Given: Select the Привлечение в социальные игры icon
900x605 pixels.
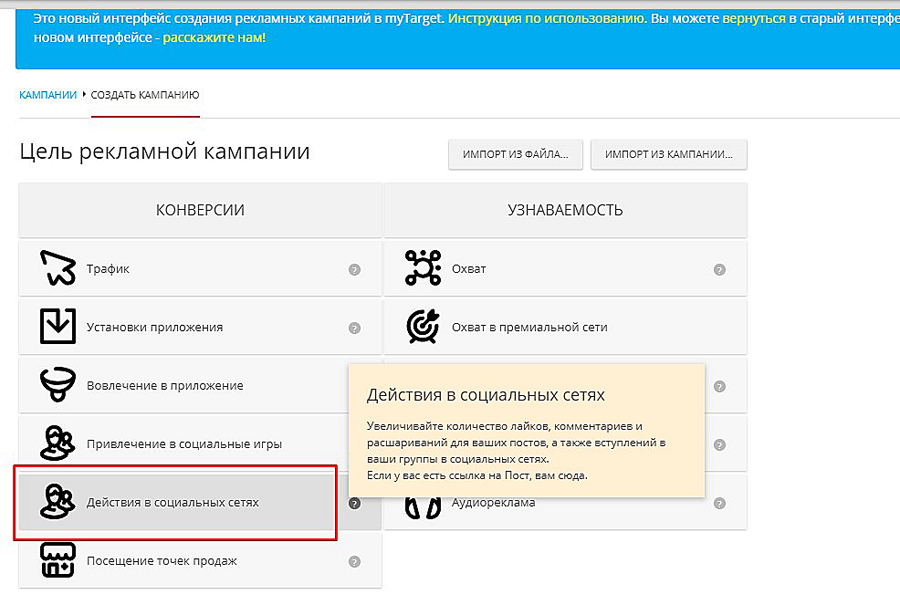Looking at the screenshot, I should [x=57, y=443].
